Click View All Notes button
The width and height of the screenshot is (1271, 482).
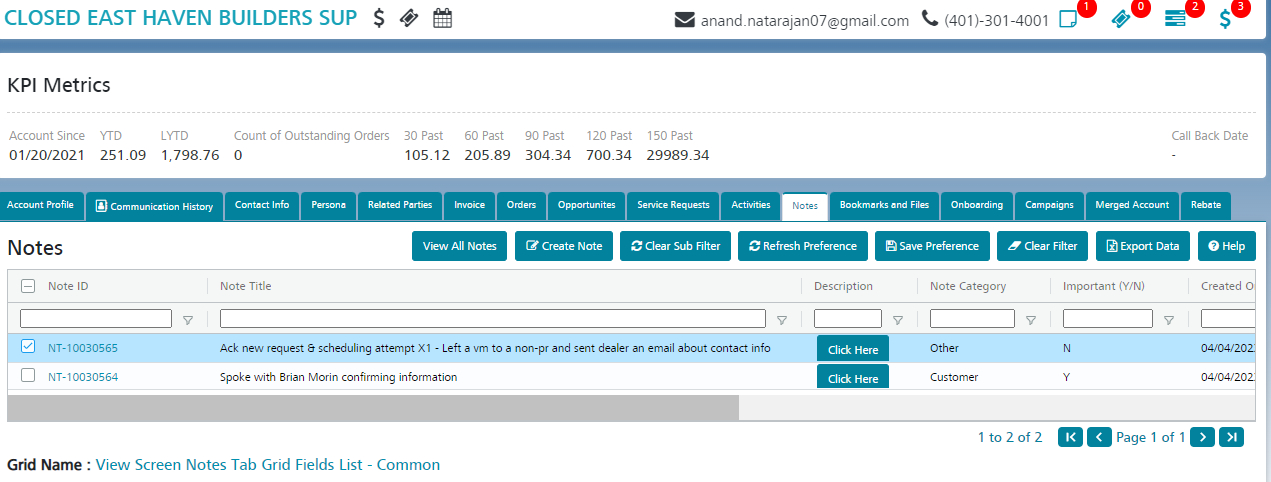pos(460,246)
